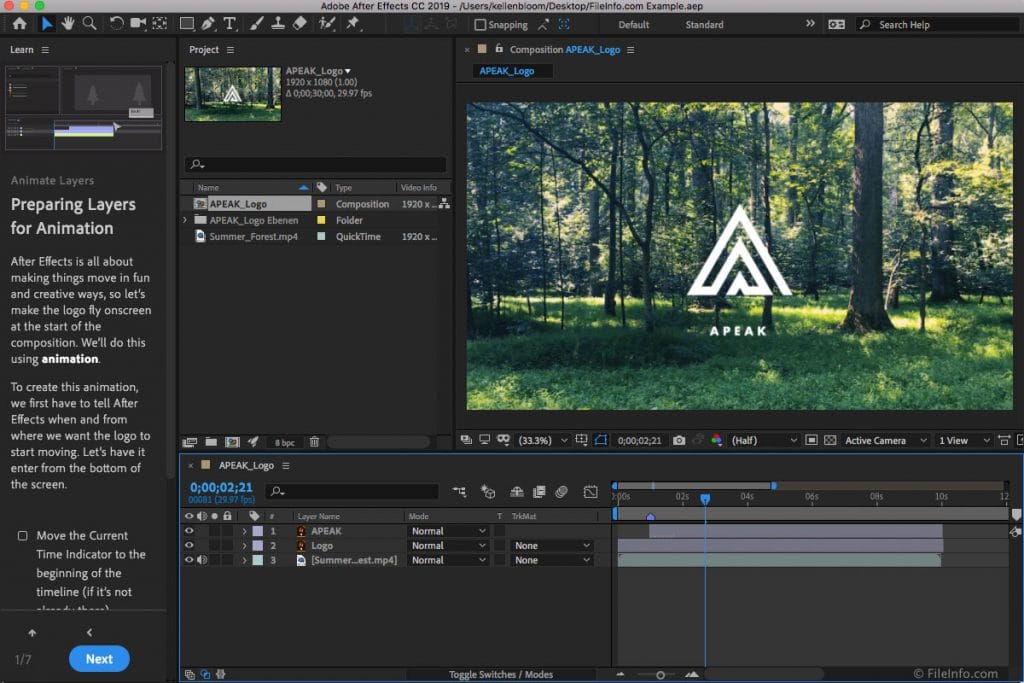Hide the APEAK layer
1024x683 pixels.
pyautogui.click(x=189, y=531)
